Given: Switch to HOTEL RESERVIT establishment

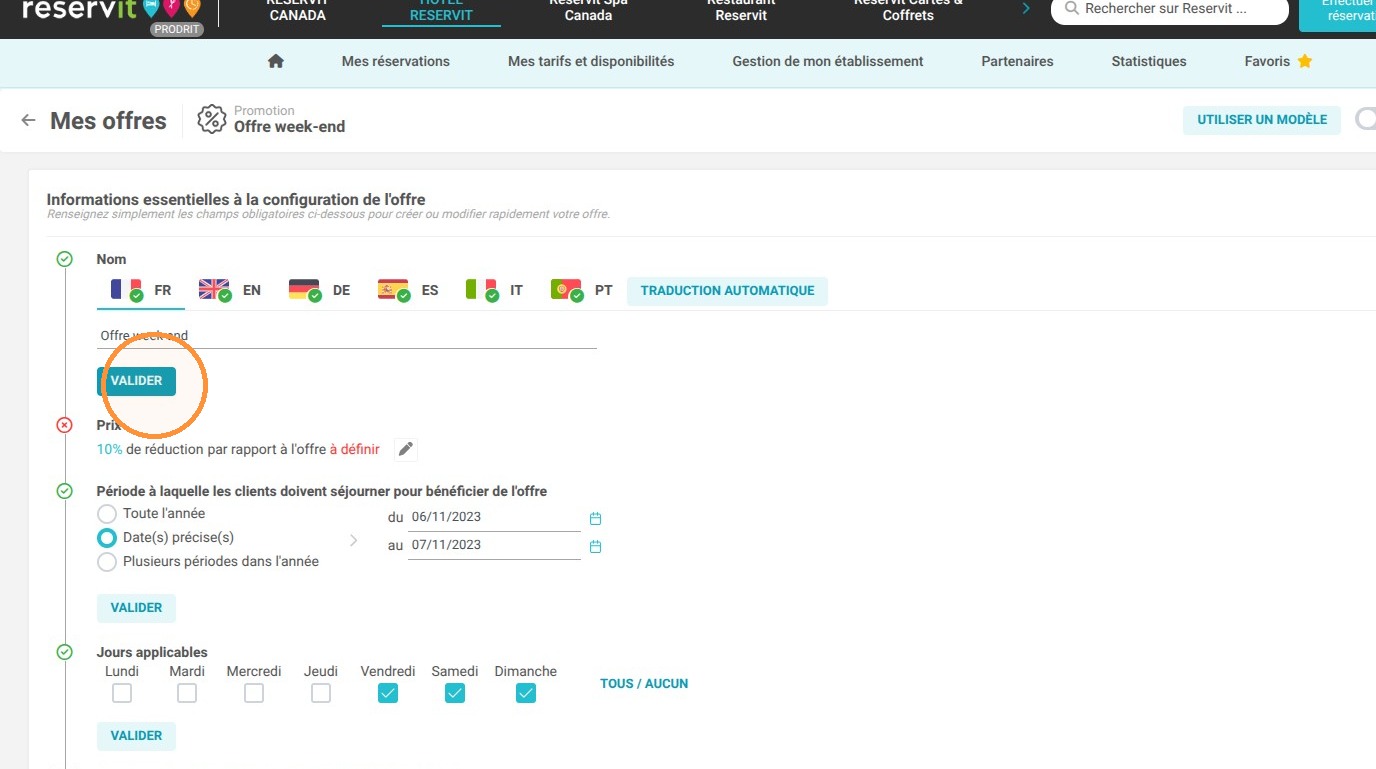Looking at the screenshot, I should click(441, 10).
